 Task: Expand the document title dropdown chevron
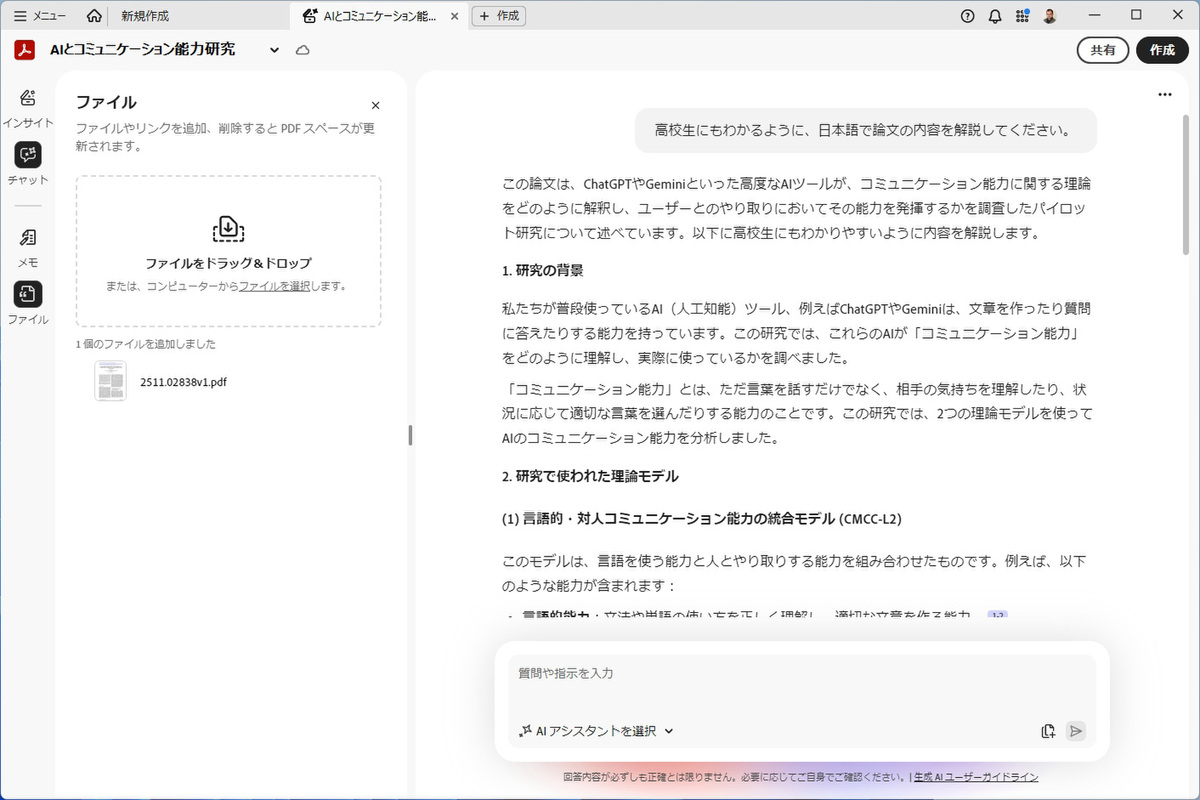274,50
